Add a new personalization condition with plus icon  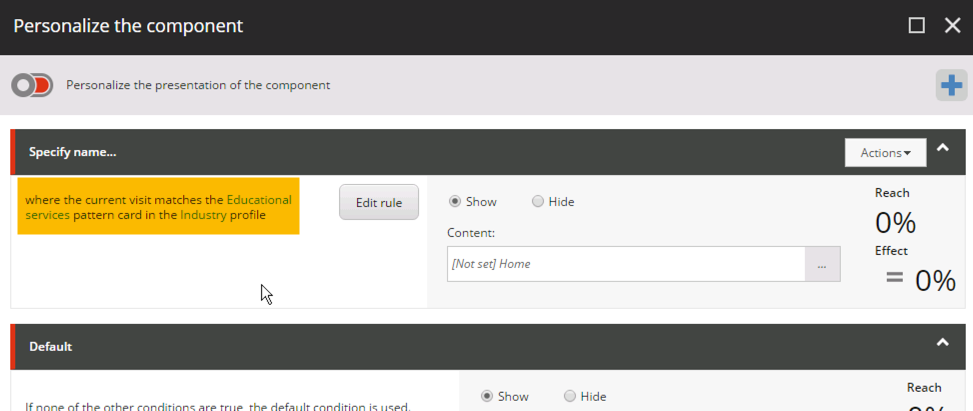pos(951,86)
